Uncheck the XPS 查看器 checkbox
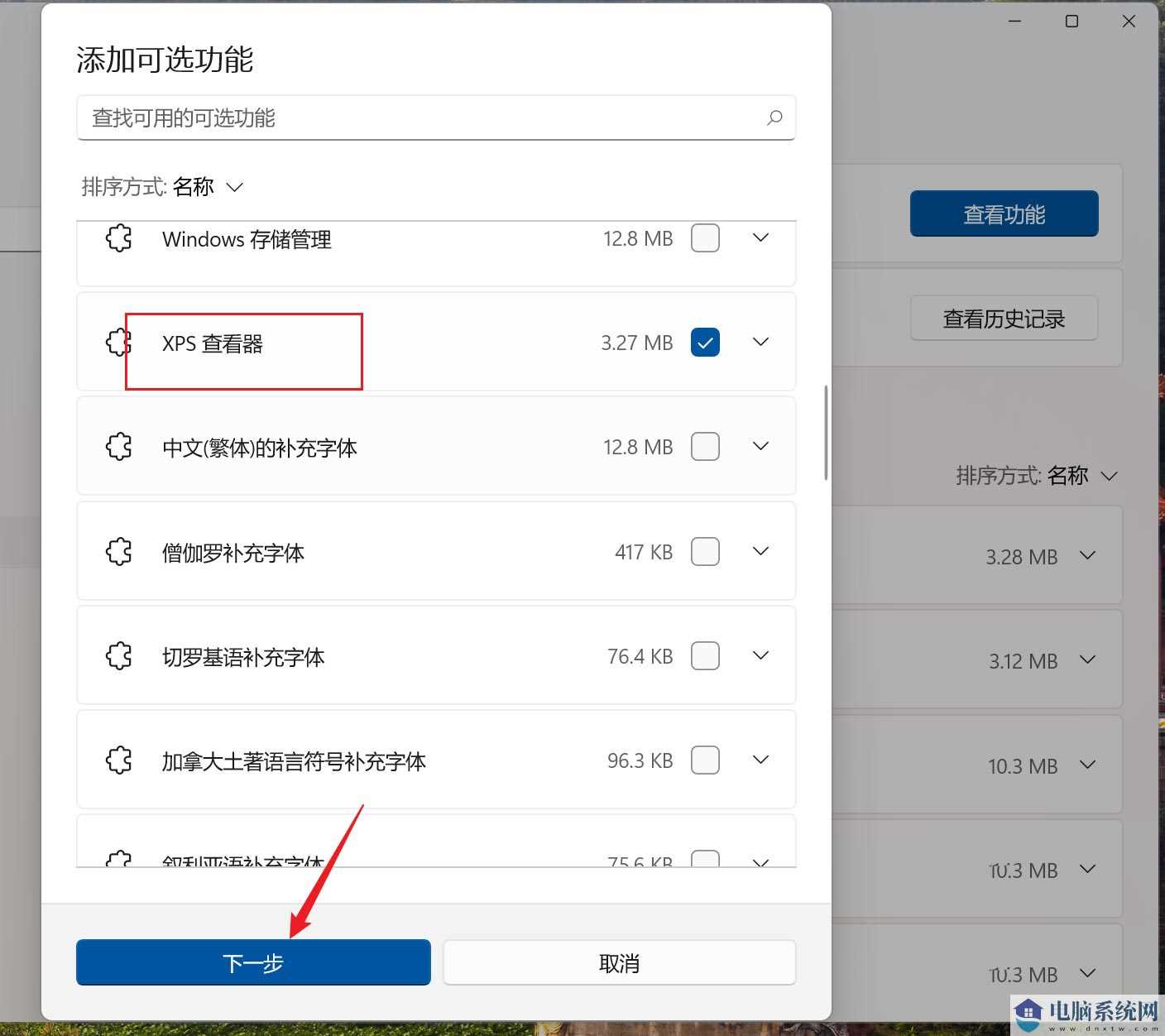This screenshot has width=1165, height=1036. [705, 343]
